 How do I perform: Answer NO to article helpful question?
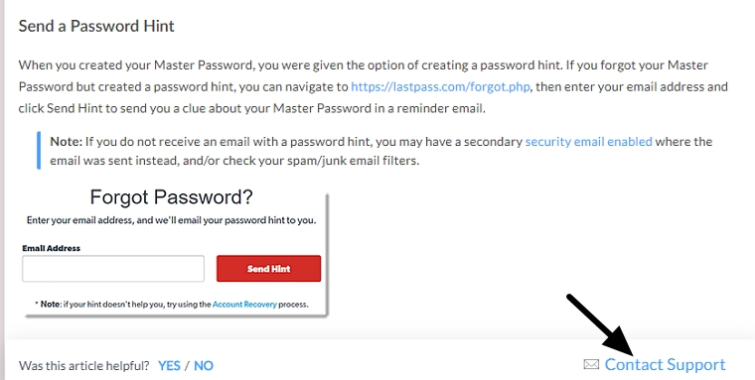click(x=203, y=366)
